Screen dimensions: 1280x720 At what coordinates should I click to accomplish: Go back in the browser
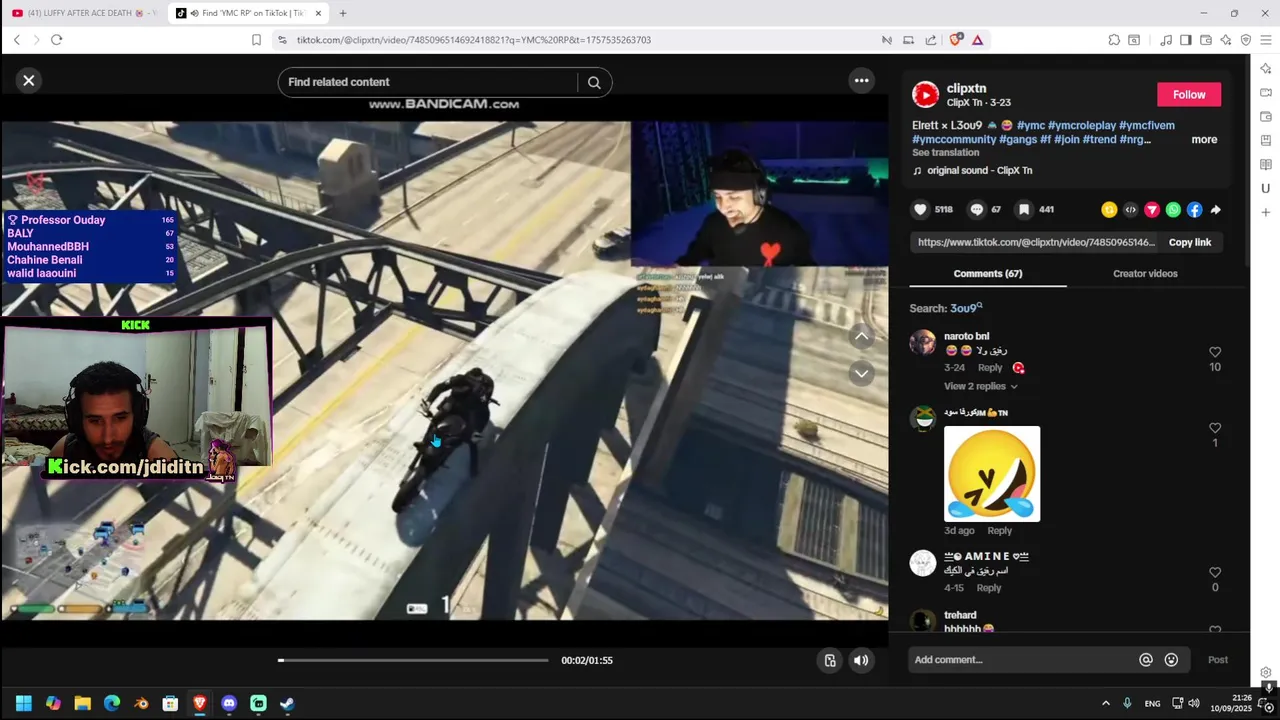16,40
